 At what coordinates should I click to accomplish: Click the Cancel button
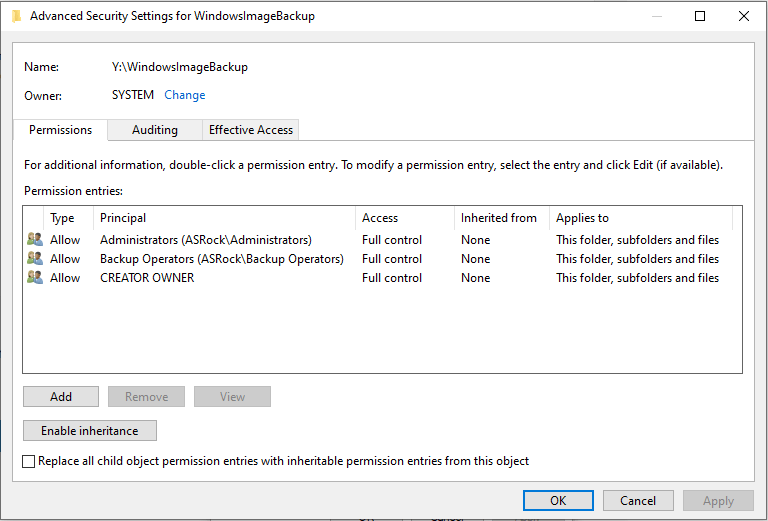638,500
